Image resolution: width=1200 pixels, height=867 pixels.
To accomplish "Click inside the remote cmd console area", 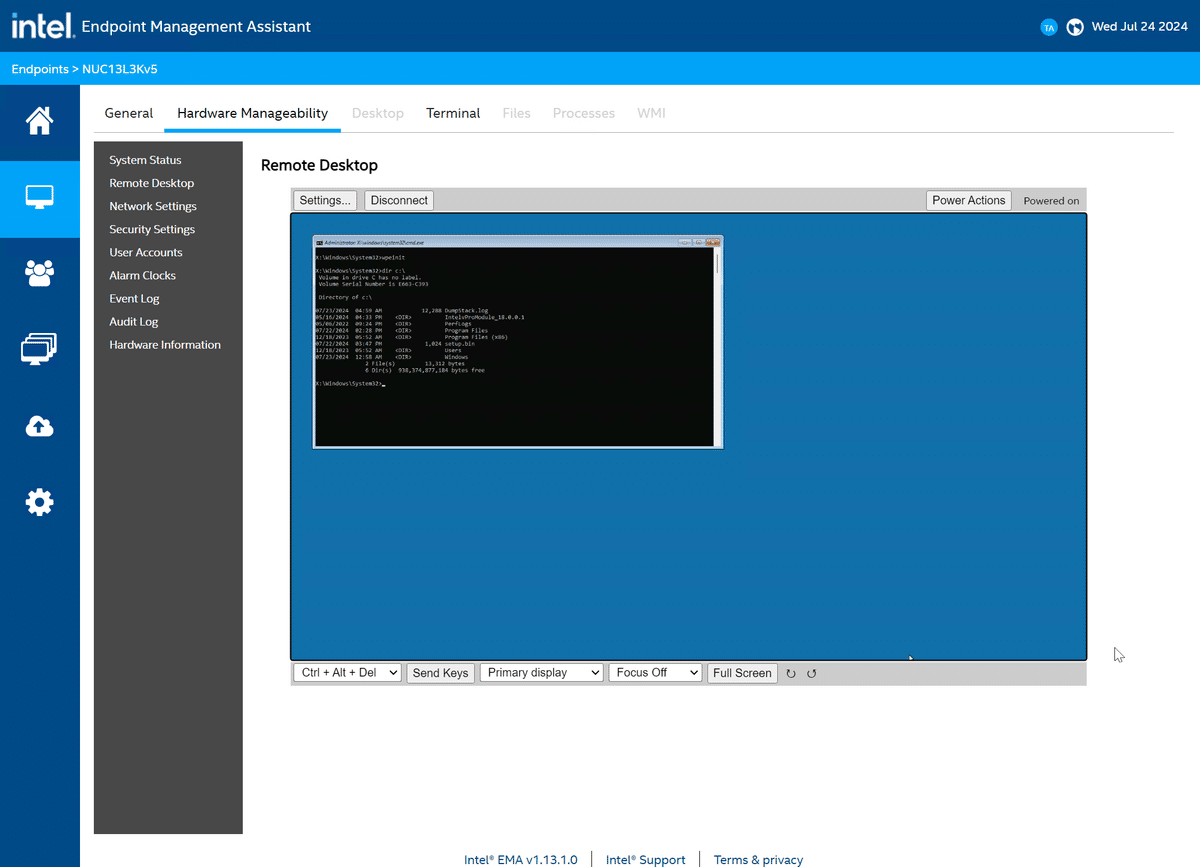I will (x=514, y=347).
